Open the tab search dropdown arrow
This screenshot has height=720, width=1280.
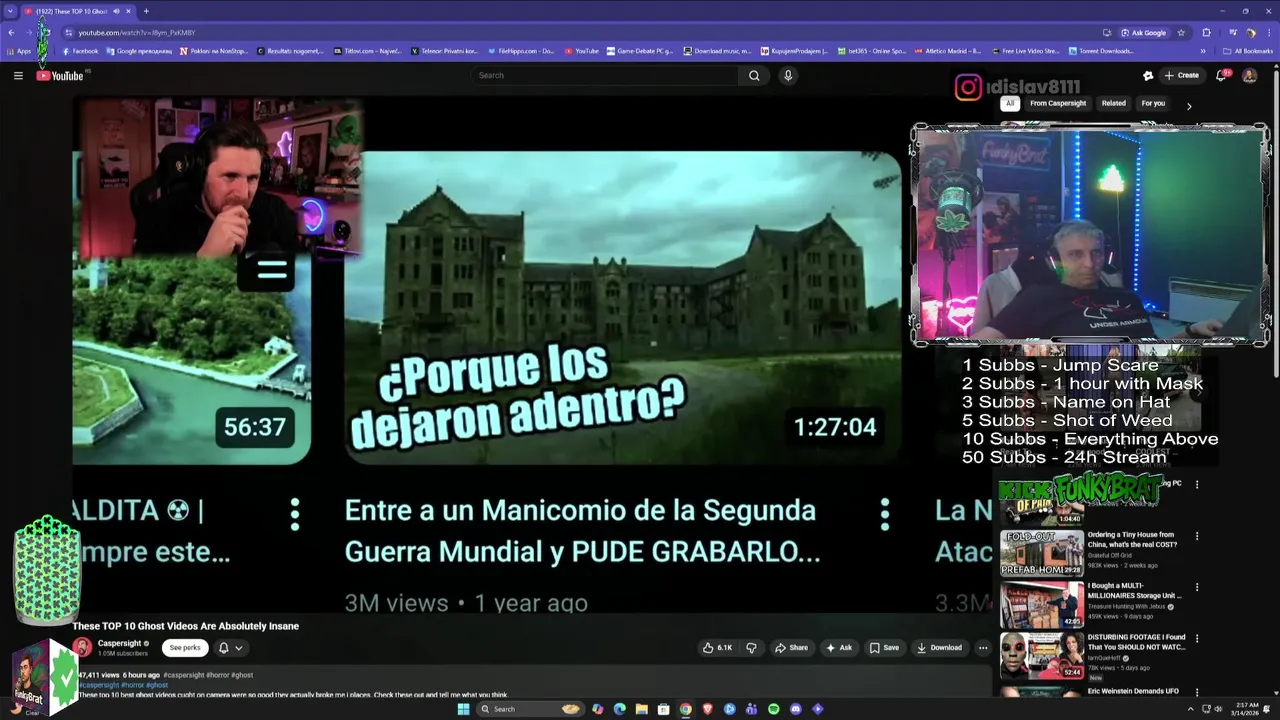[x=11, y=11]
